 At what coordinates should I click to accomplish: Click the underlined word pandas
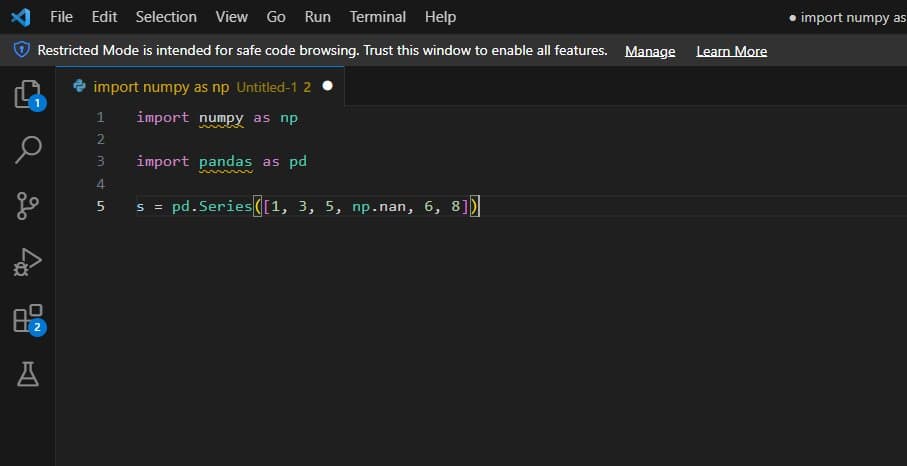tap(226, 162)
